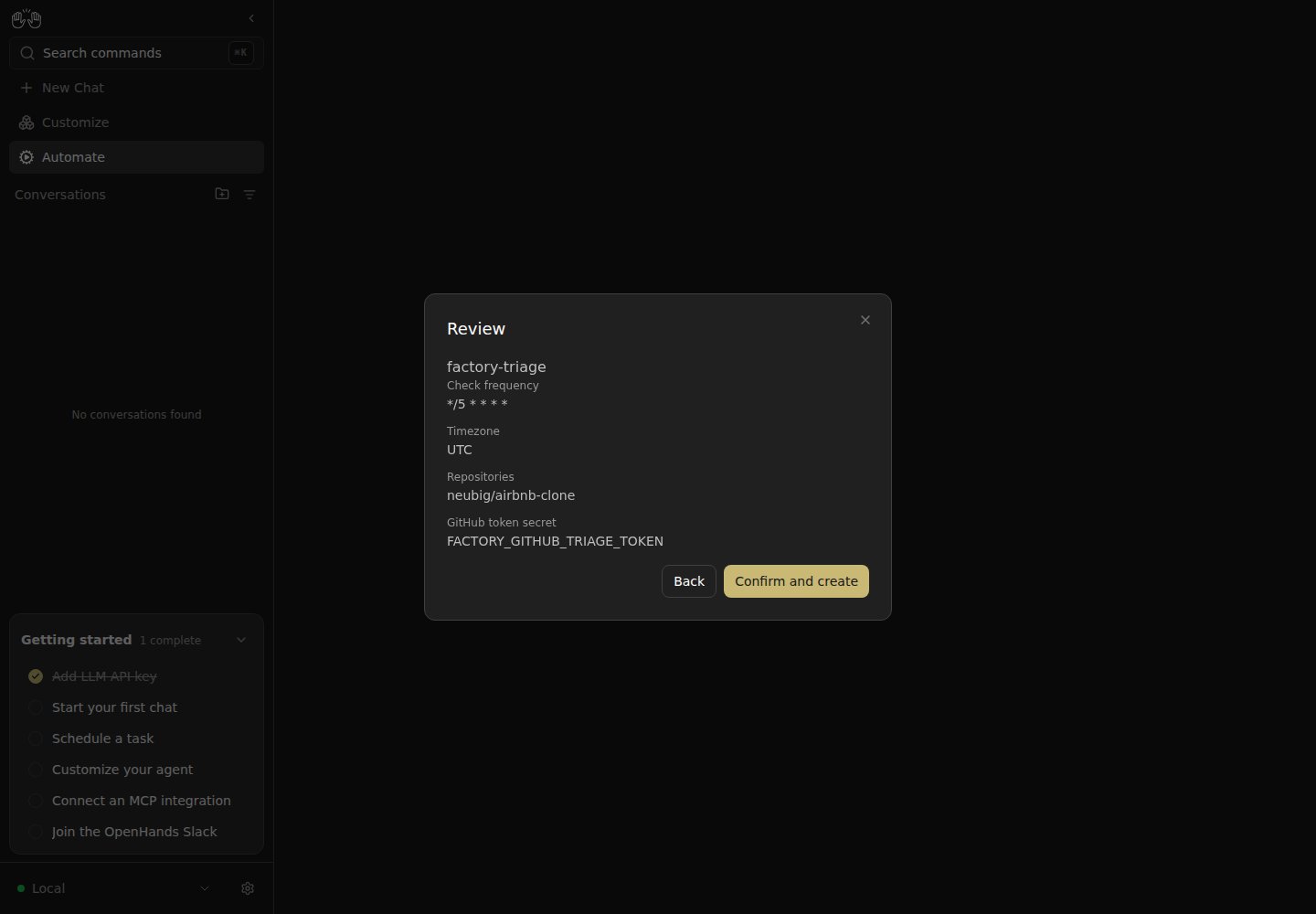Click the neubig/airbnb-clone repository
The width and height of the screenshot is (1316, 914).
(511, 495)
